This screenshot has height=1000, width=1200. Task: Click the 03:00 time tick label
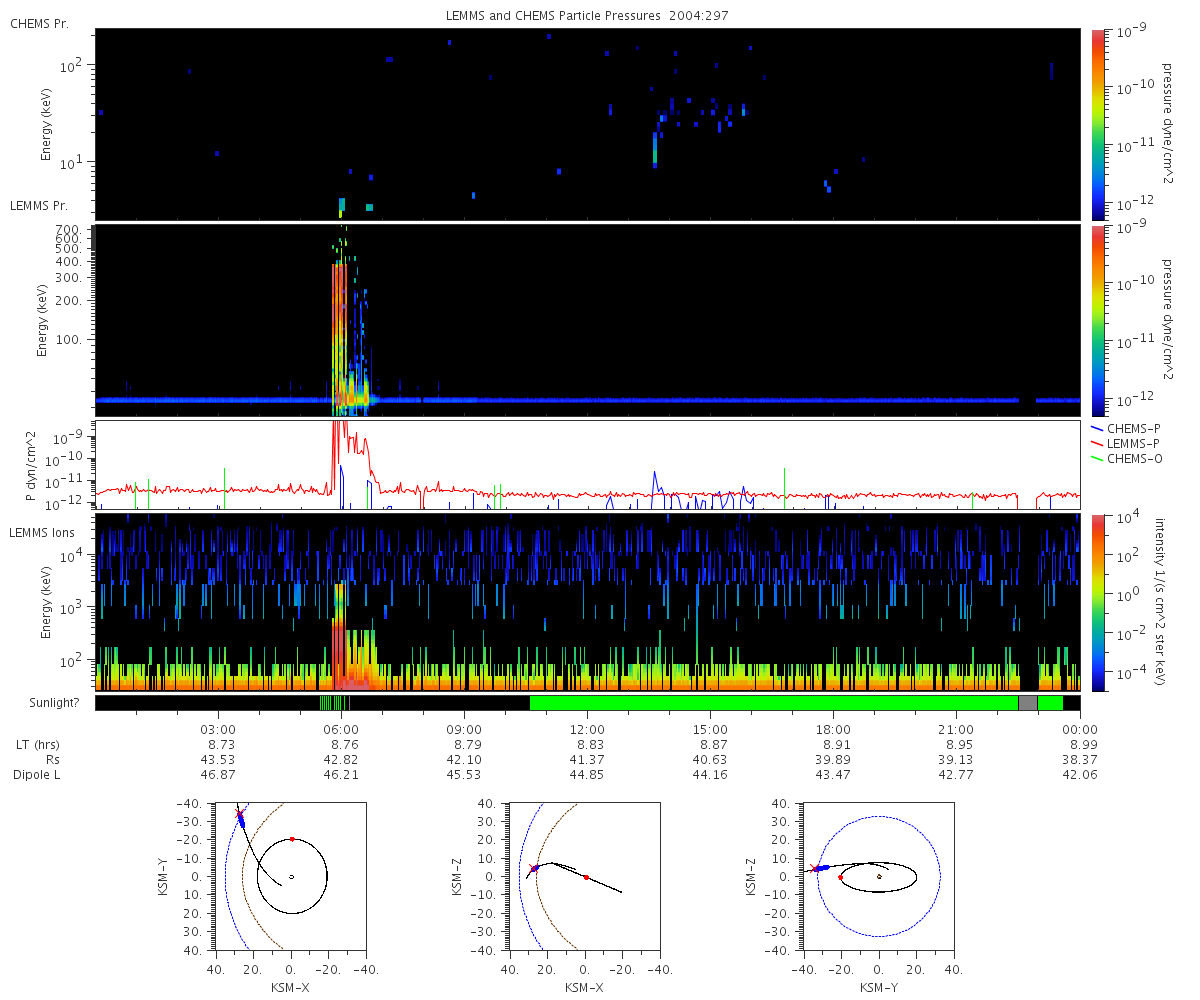pos(218,728)
